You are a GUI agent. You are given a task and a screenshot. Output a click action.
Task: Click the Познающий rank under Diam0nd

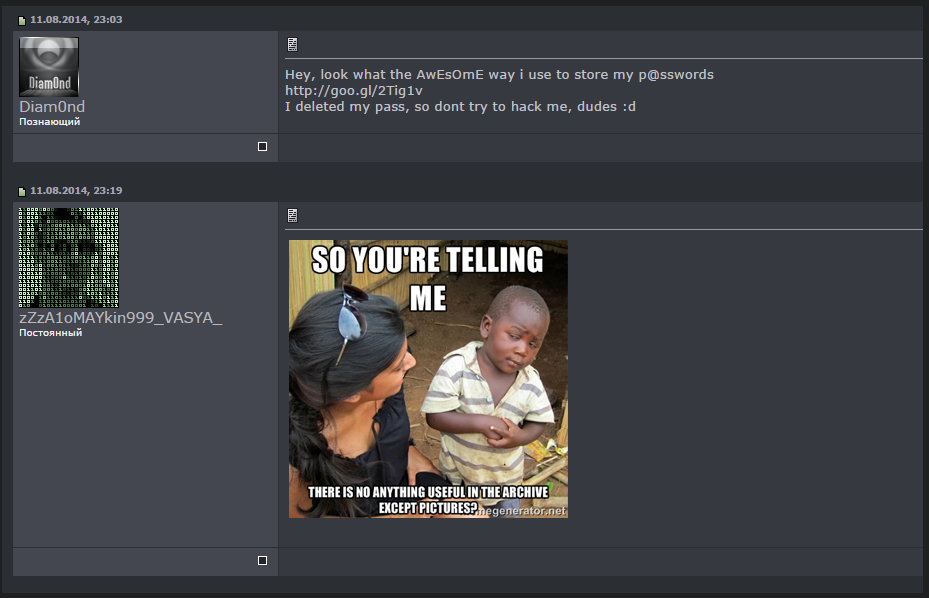click(x=50, y=121)
